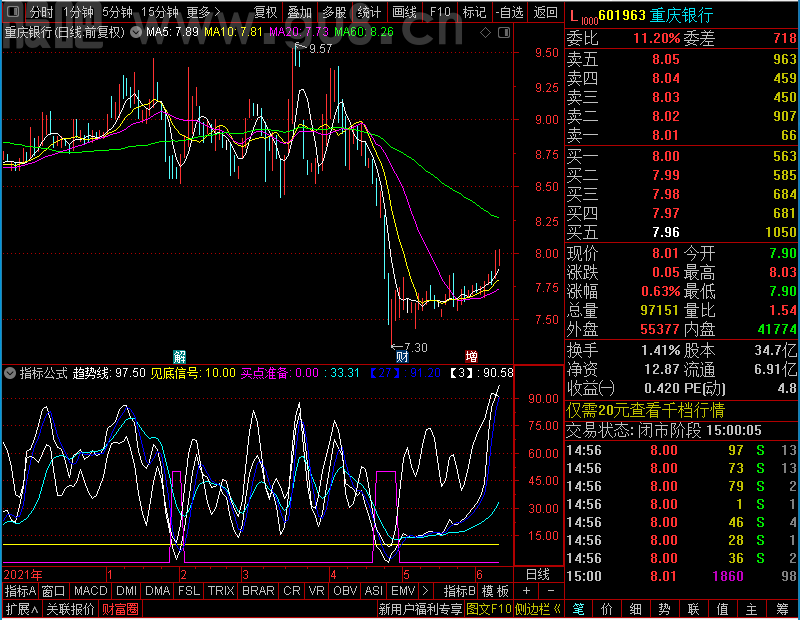This screenshot has width=800, height=620.
Task: Select the 势 trend tab
Action: click(x=664, y=609)
